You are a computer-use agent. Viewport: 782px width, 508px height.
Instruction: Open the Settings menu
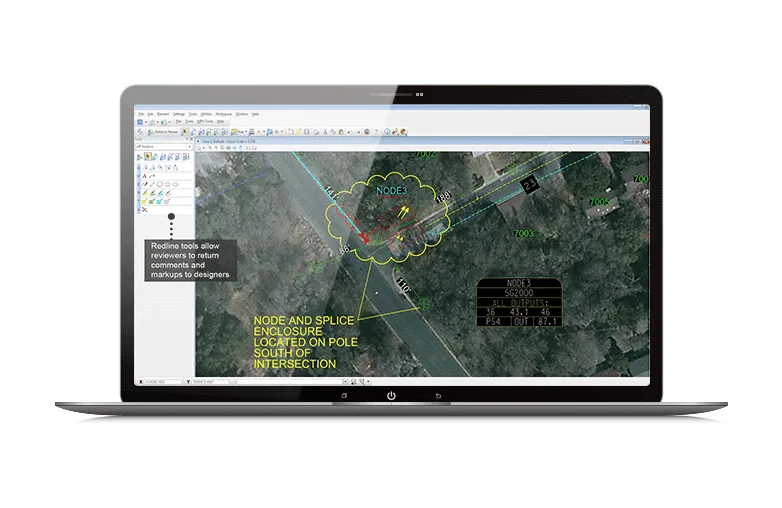(178, 114)
